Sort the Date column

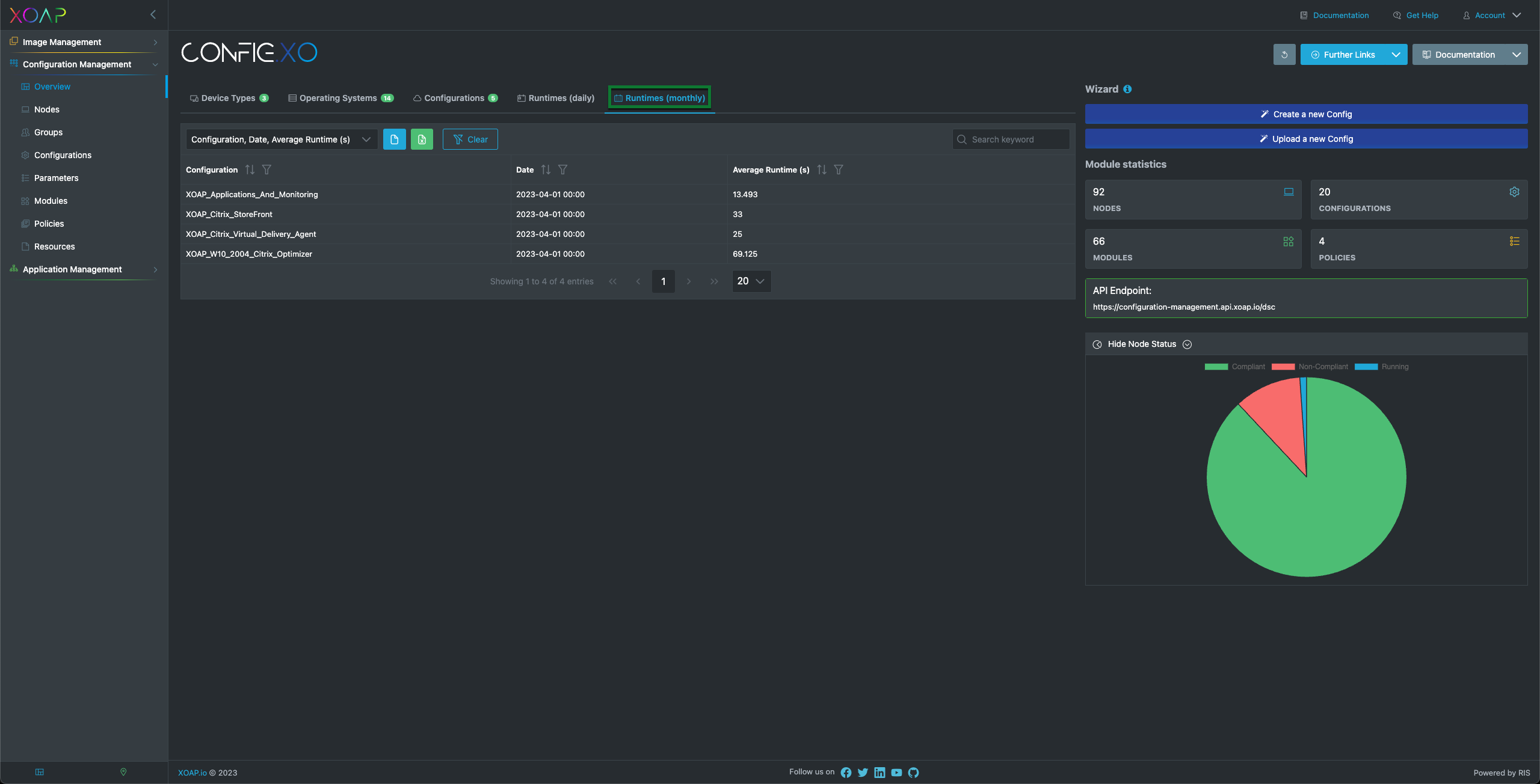coord(546,170)
